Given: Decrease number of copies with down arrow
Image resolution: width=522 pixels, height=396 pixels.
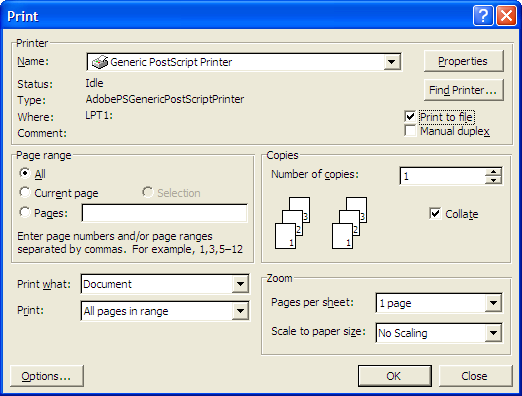Looking at the screenshot, I should [493, 180].
